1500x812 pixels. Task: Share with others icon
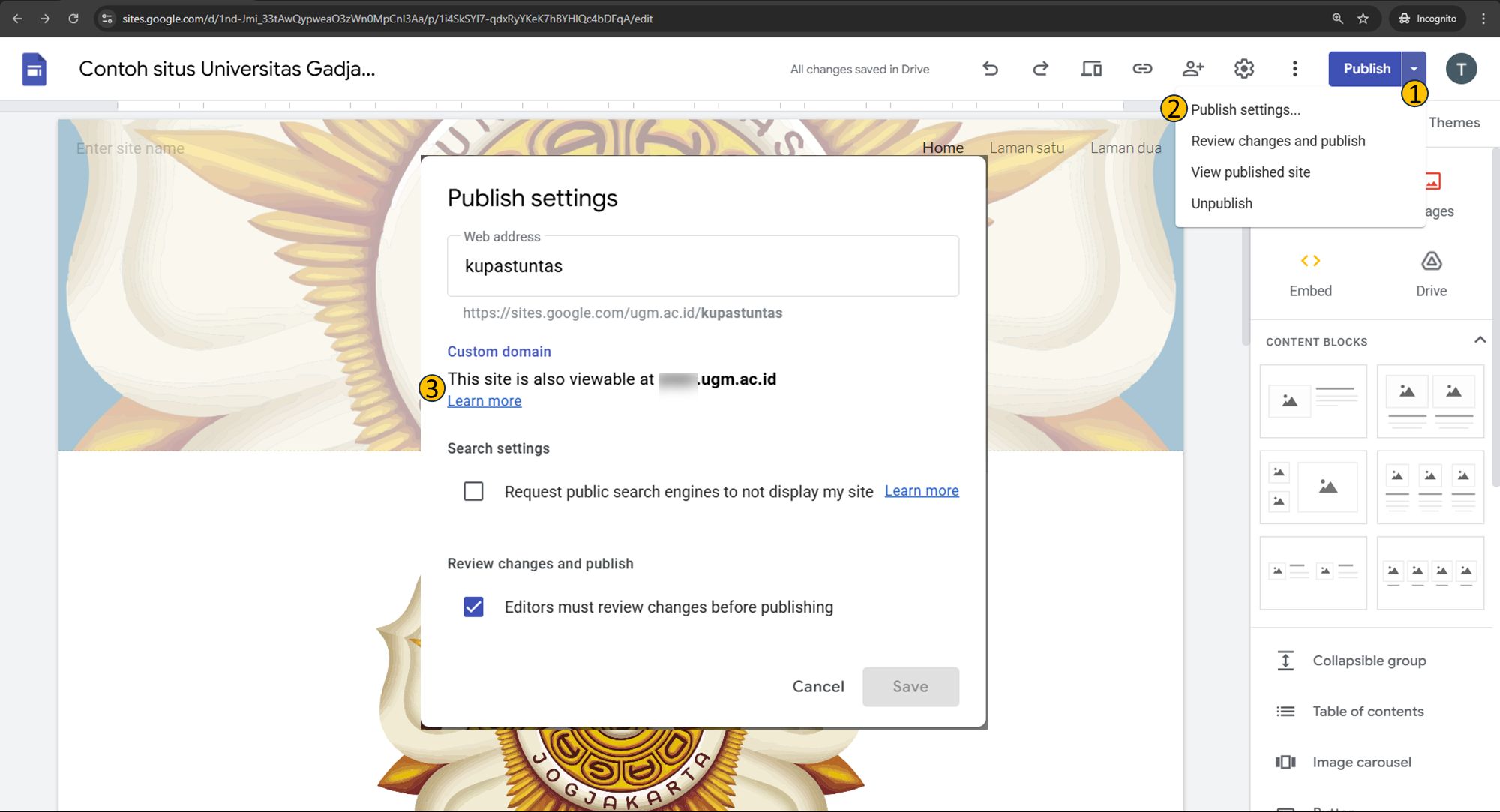click(x=1193, y=69)
